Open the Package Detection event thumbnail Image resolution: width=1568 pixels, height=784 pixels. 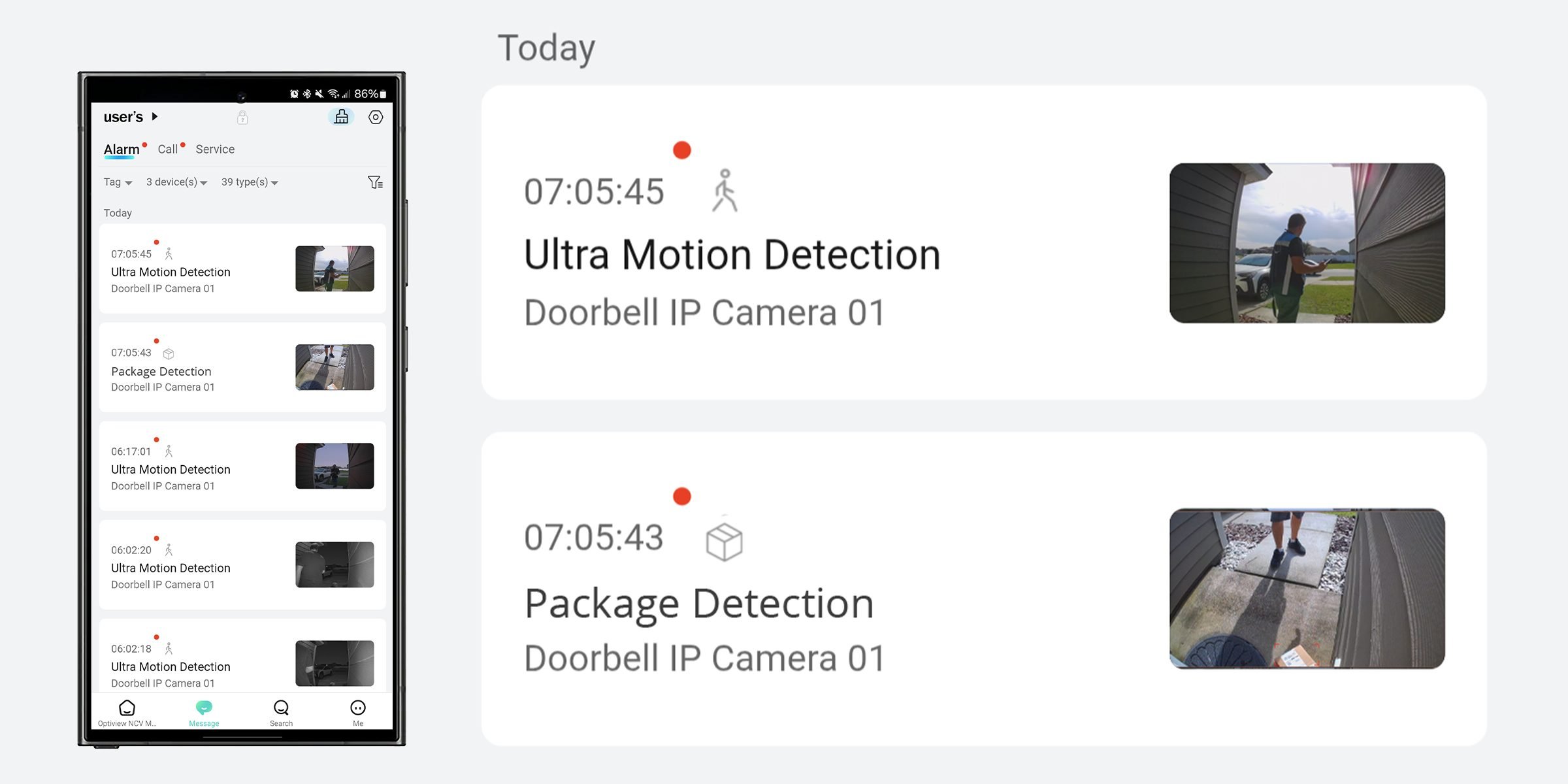tap(335, 367)
